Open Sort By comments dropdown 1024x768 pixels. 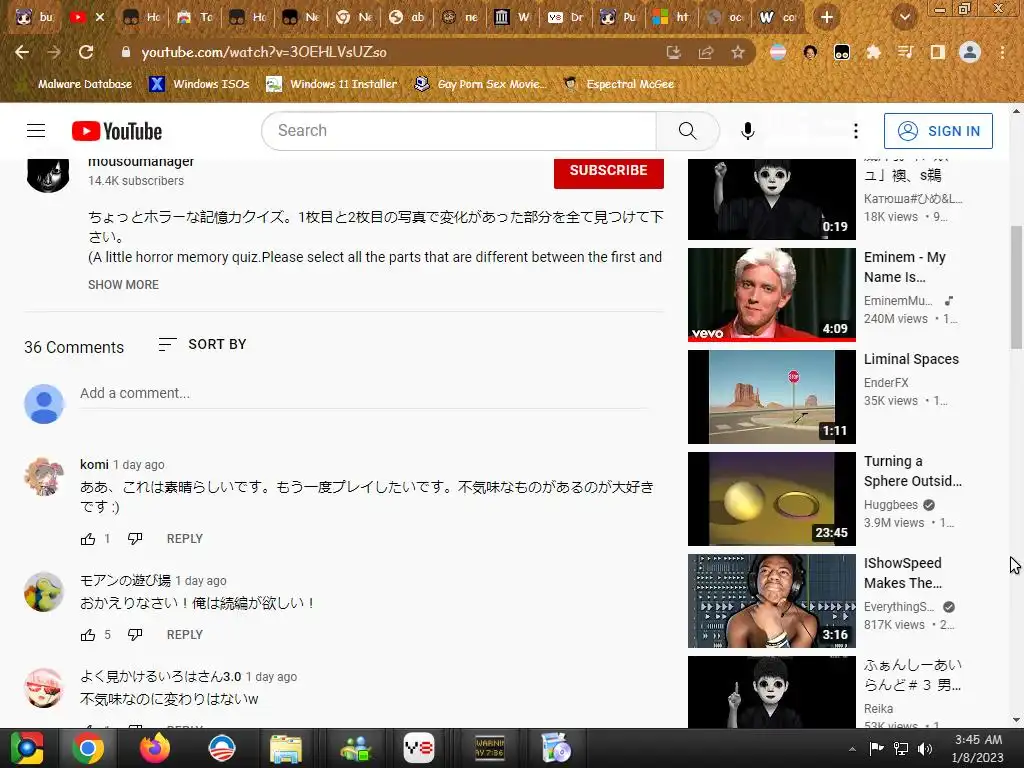202,344
